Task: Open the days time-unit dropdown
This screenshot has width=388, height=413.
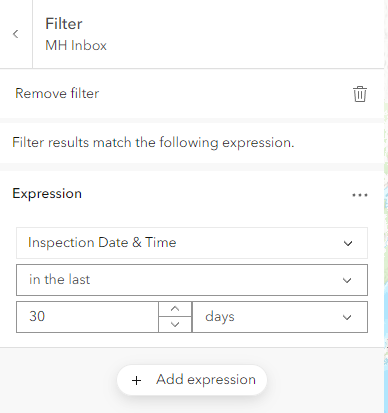Action: [280, 317]
